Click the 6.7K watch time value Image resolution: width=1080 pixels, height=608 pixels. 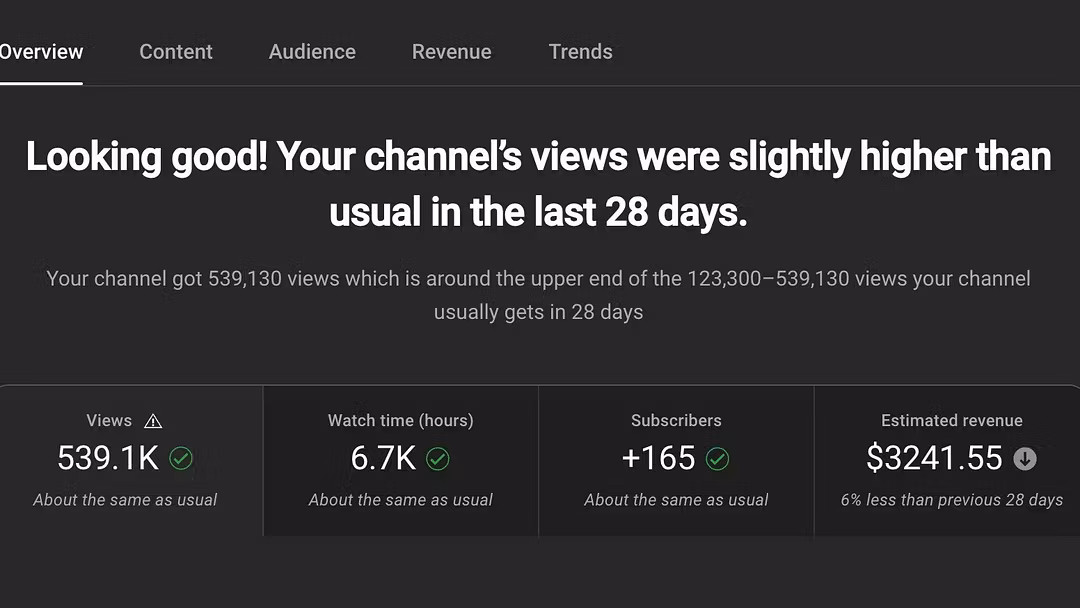click(383, 458)
